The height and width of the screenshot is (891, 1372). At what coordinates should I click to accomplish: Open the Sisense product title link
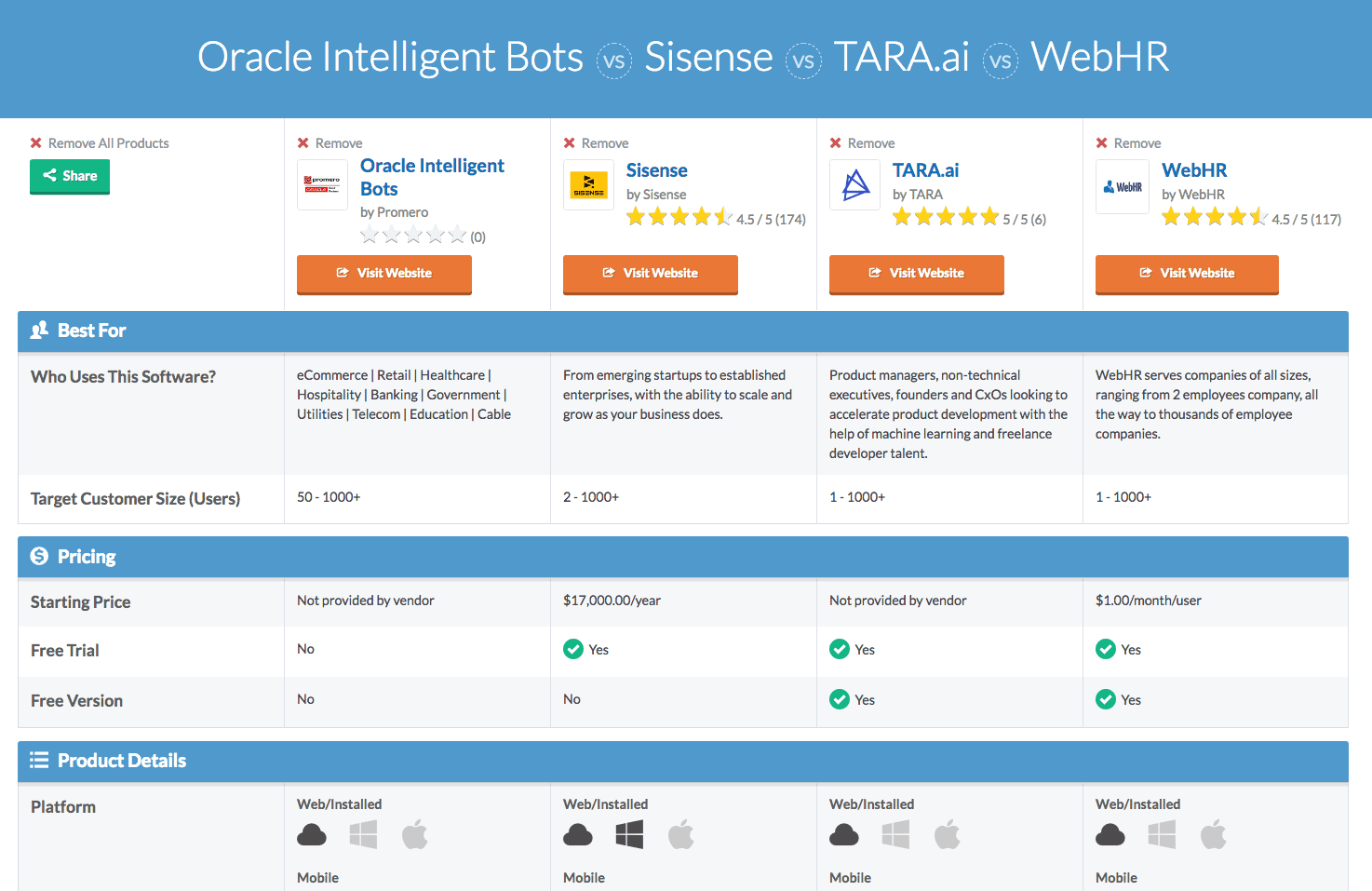(657, 170)
